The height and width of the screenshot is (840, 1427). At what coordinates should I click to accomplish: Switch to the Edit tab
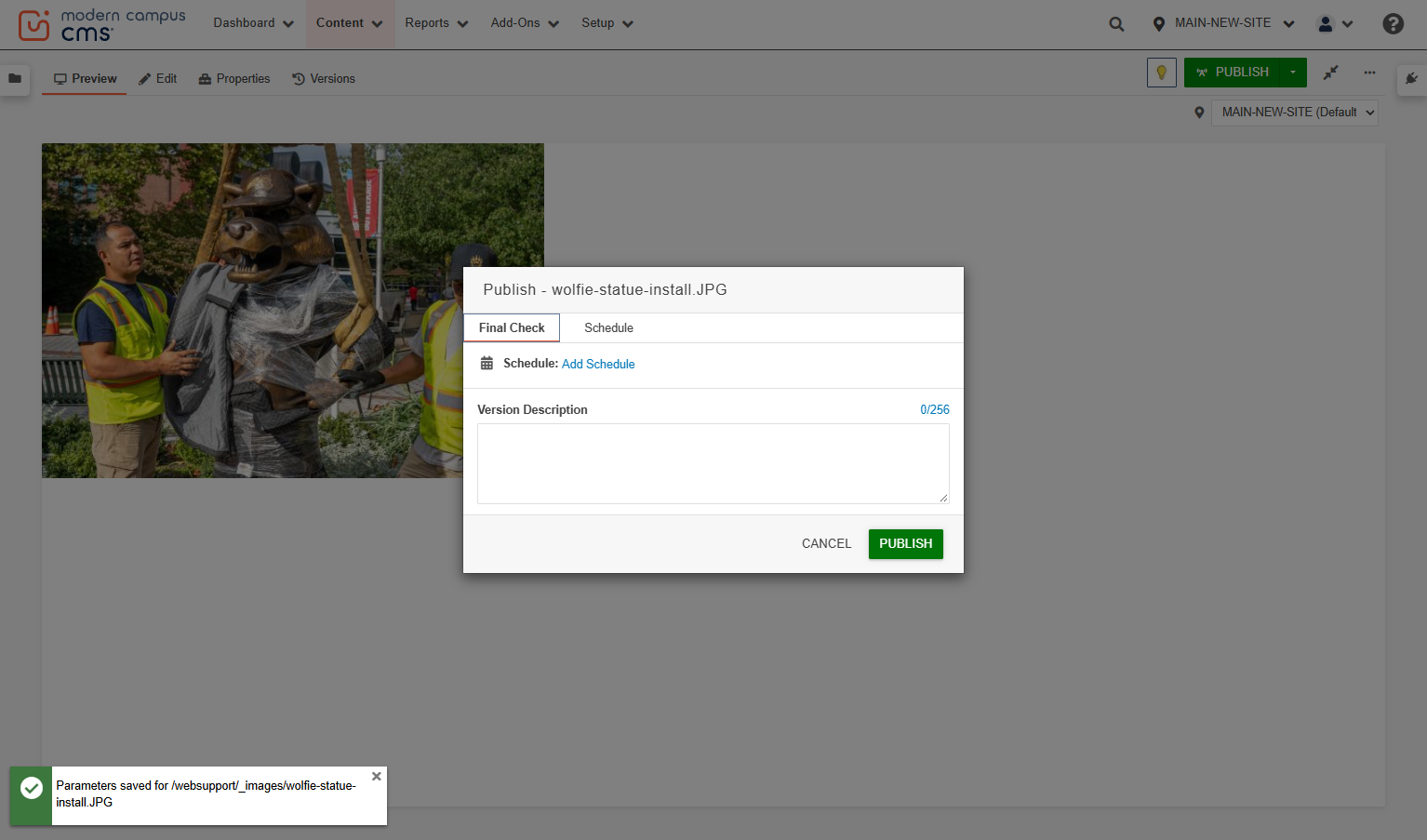pyautogui.click(x=157, y=79)
